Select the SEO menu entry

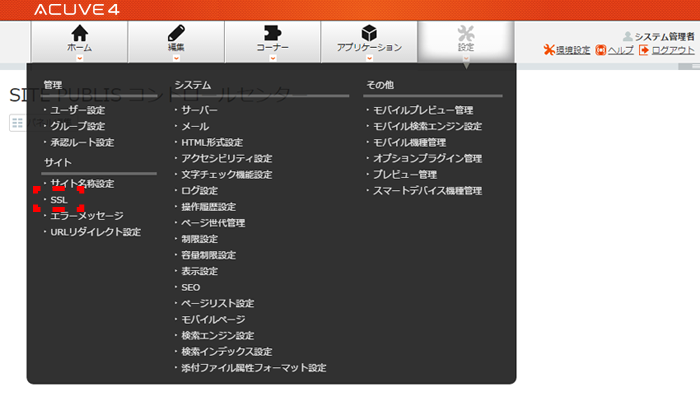tap(191, 287)
